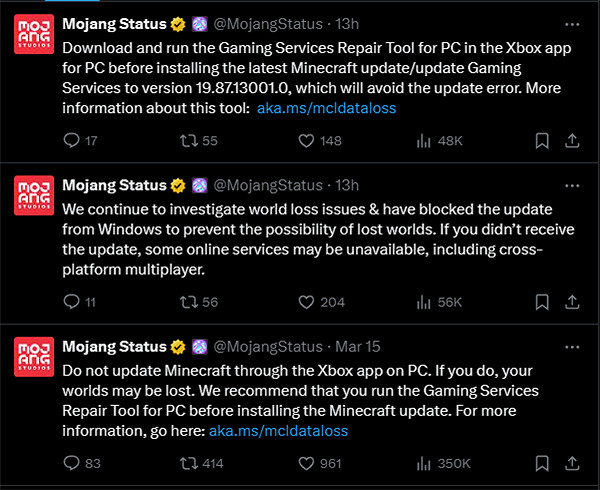Open aka.ms/mcldataloss link in Mar 15 tweet
Image resolution: width=600 pixels, height=490 pixels.
click(278, 431)
